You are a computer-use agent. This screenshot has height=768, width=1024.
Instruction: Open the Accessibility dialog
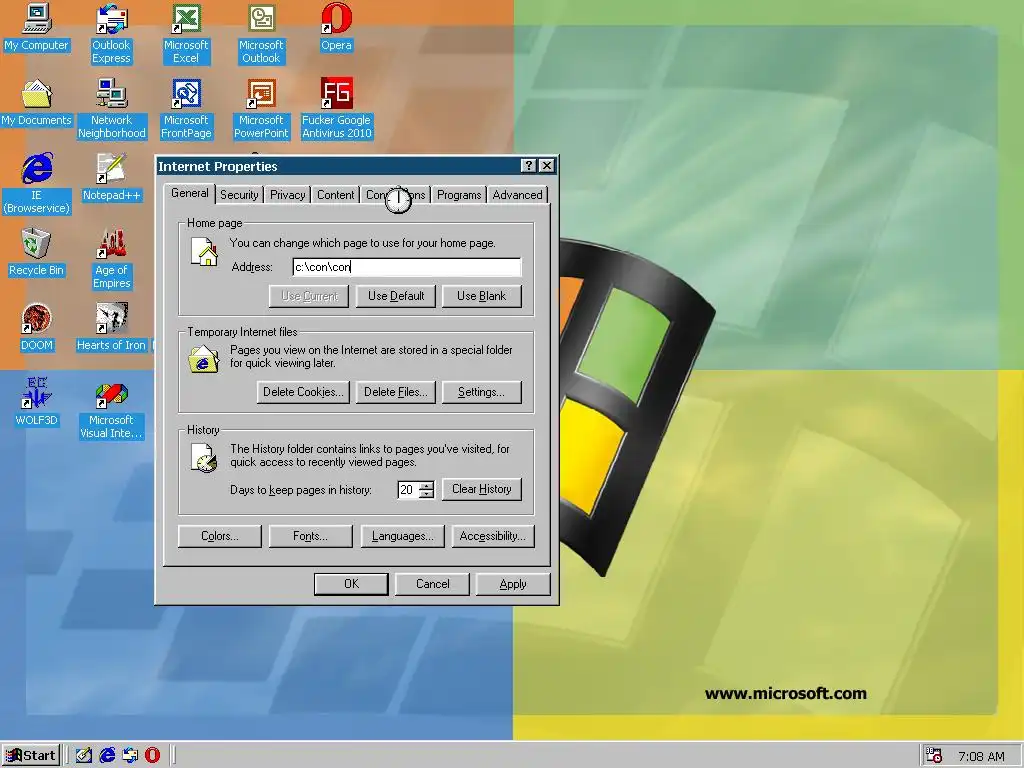point(493,536)
